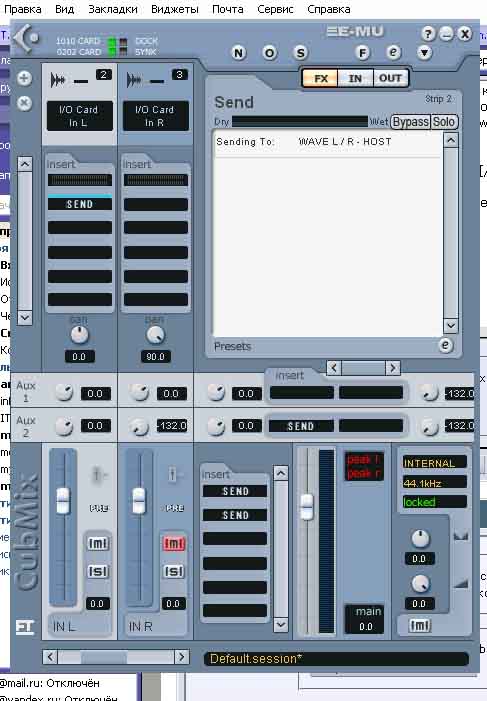Click the Dry/Wet mix bar

pos(300,121)
